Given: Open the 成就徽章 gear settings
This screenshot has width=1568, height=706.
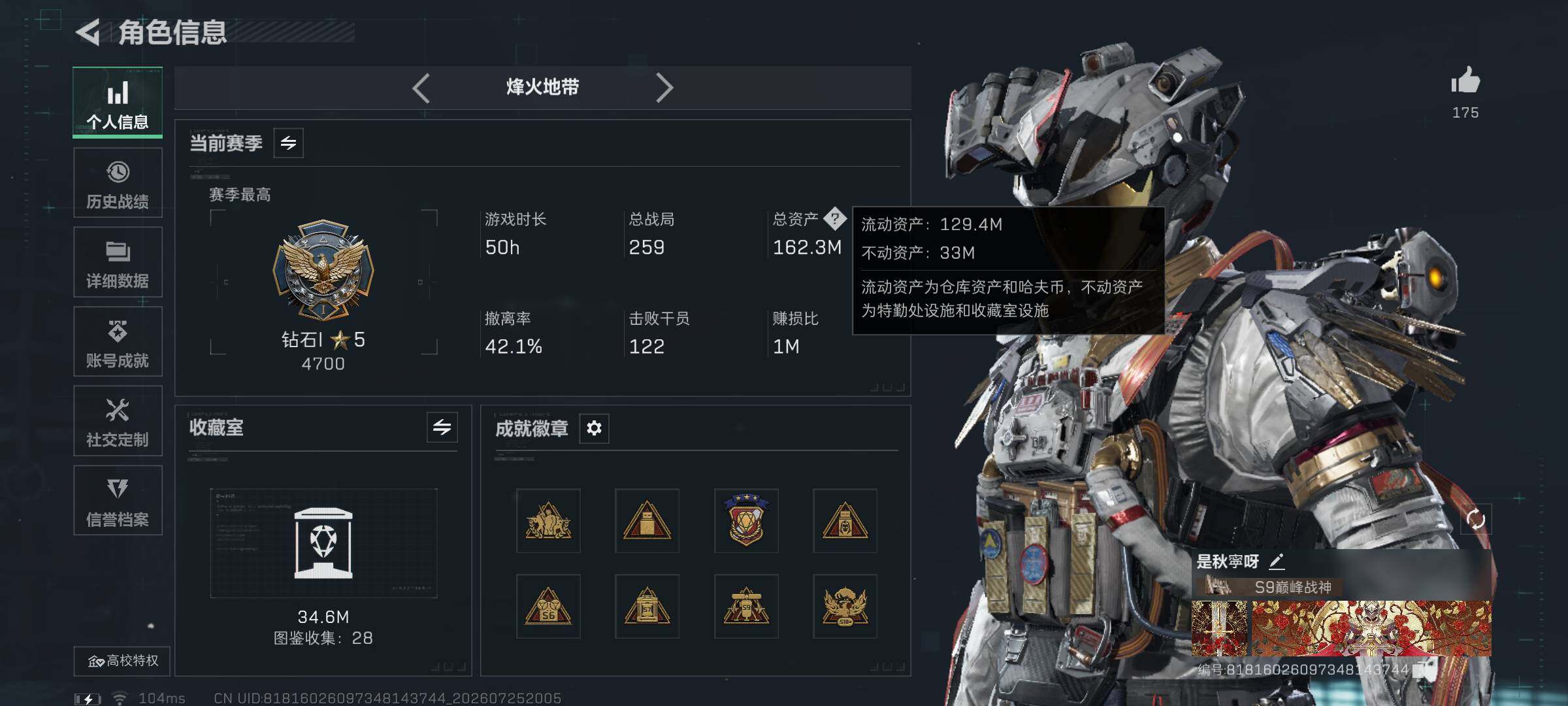Looking at the screenshot, I should tap(594, 428).
